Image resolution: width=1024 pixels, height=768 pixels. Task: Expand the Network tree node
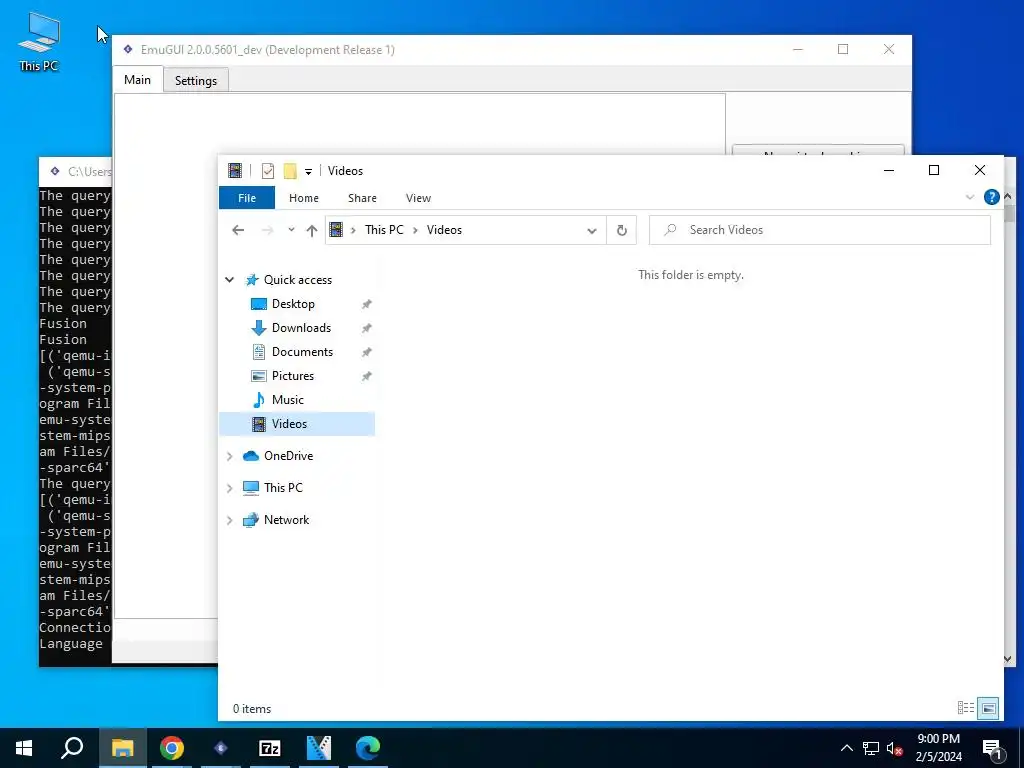[x=229, y=520]
